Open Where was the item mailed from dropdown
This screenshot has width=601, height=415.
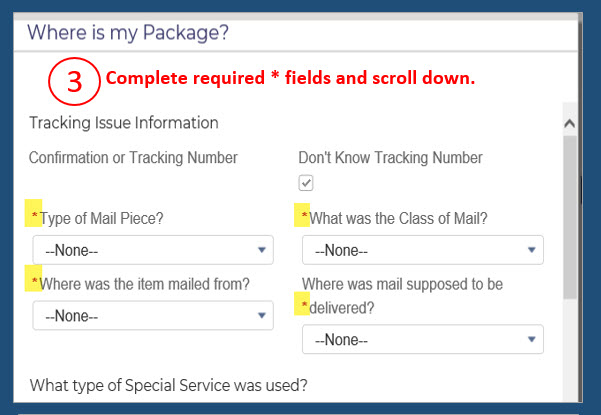tap(153, 315)
